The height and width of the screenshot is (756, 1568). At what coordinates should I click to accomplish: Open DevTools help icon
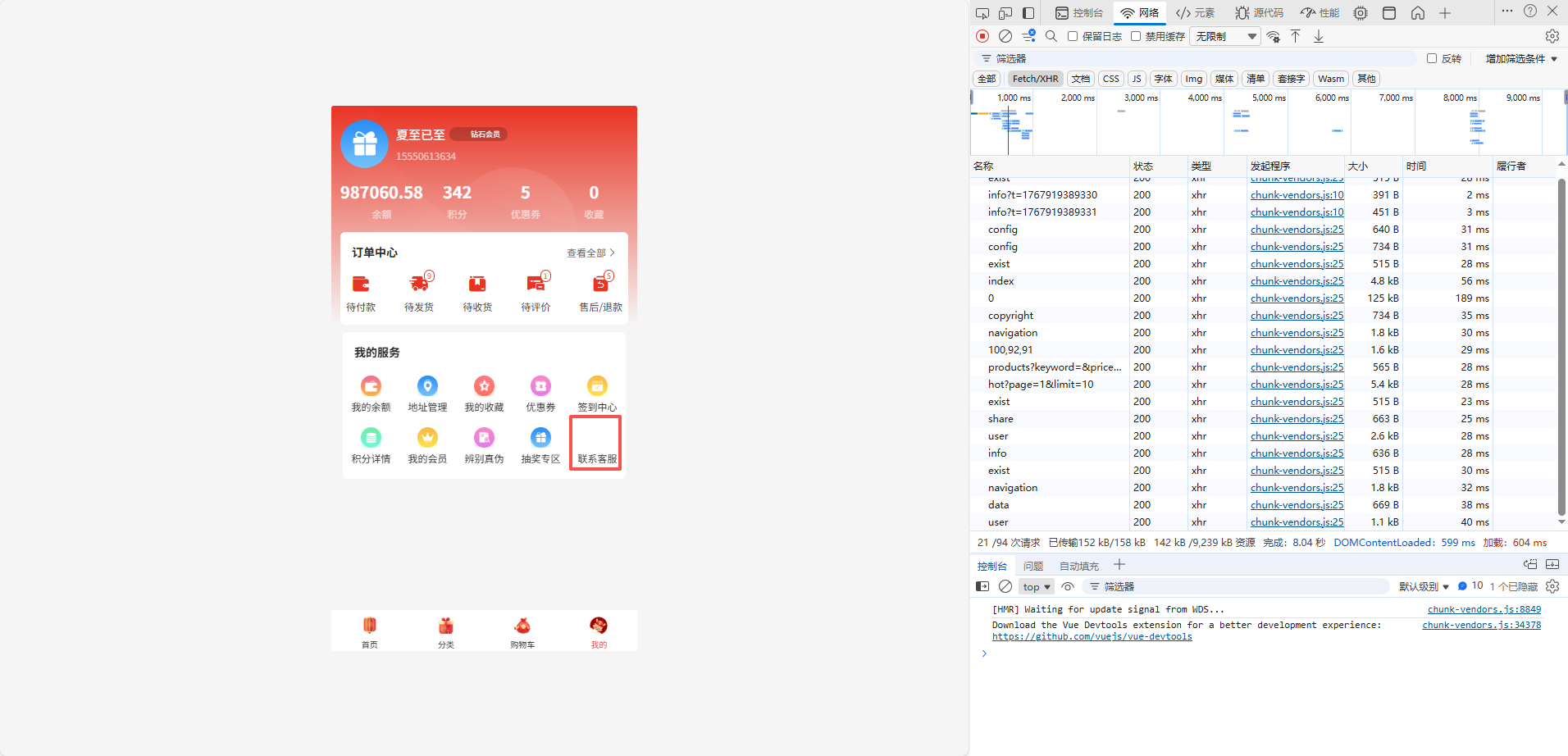pos(1530,11)
